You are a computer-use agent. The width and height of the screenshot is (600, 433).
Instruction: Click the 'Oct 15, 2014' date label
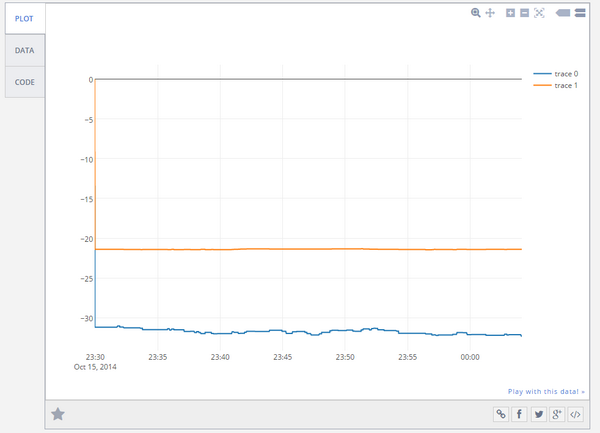[95, 367]
